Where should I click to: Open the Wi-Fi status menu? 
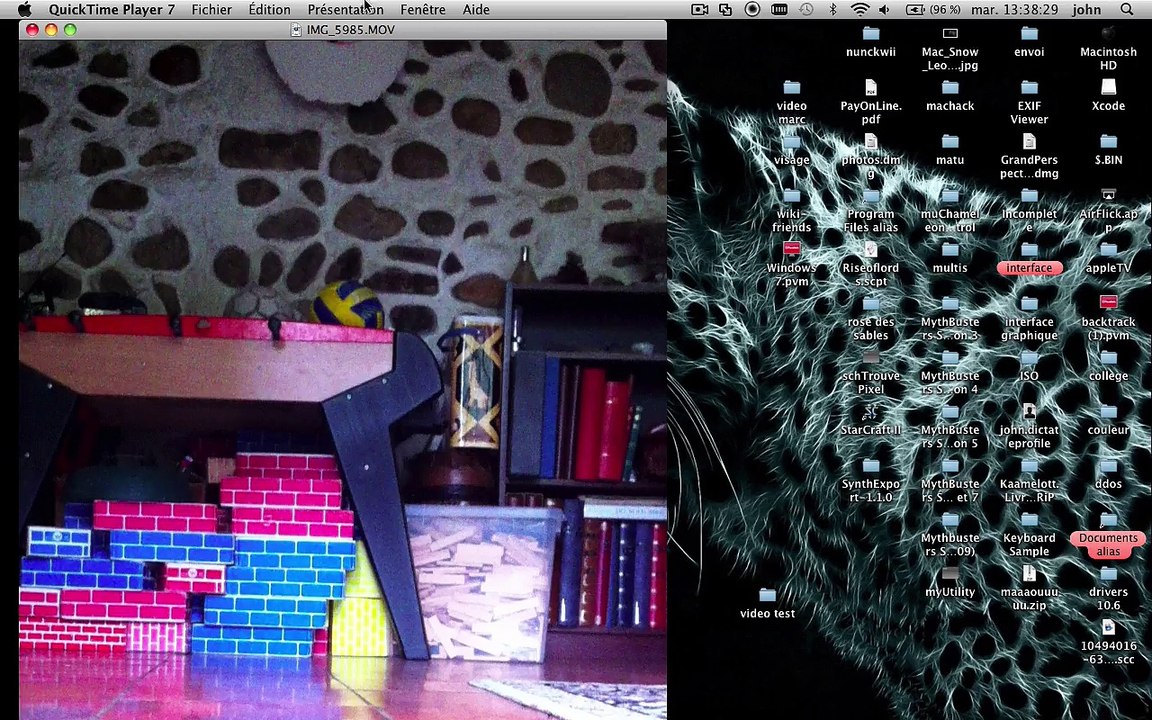tap(860, 10)
